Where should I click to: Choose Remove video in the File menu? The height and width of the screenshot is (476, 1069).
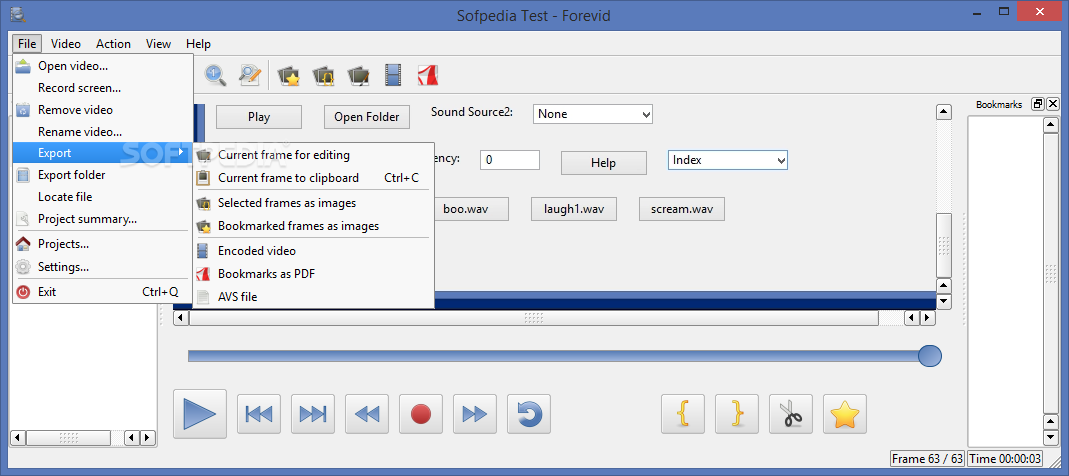pos(102,110)
